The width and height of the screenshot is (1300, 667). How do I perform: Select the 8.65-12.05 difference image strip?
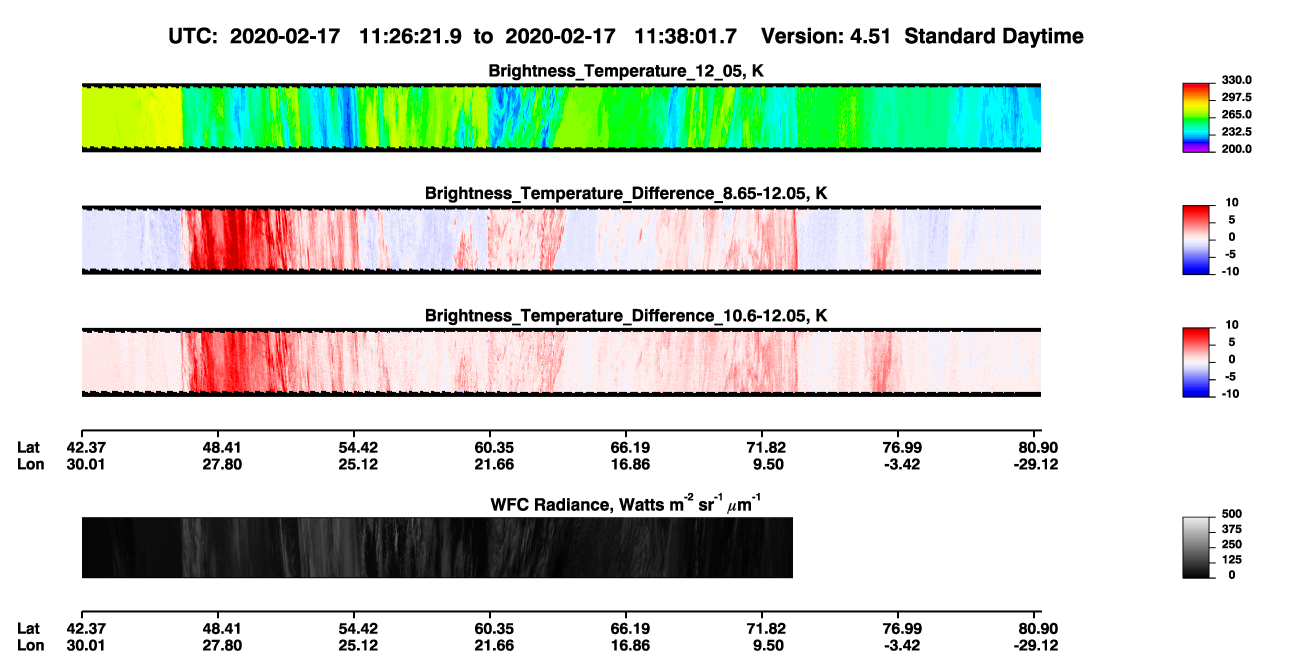coord(561,240)
